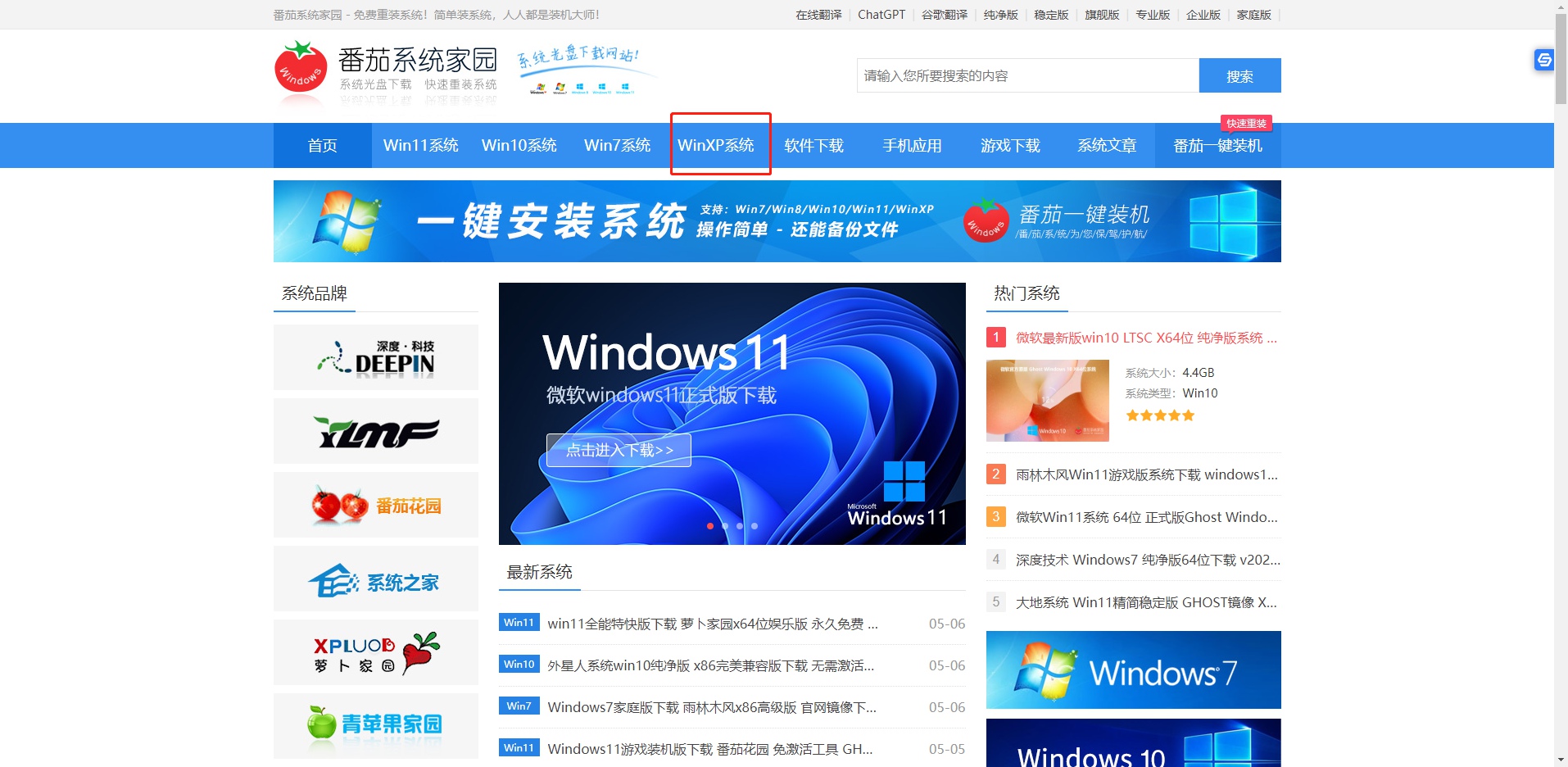Open the win10 LTSC system thumbnail
Screen dimensions: 1568x767
tap(1048, 401)
